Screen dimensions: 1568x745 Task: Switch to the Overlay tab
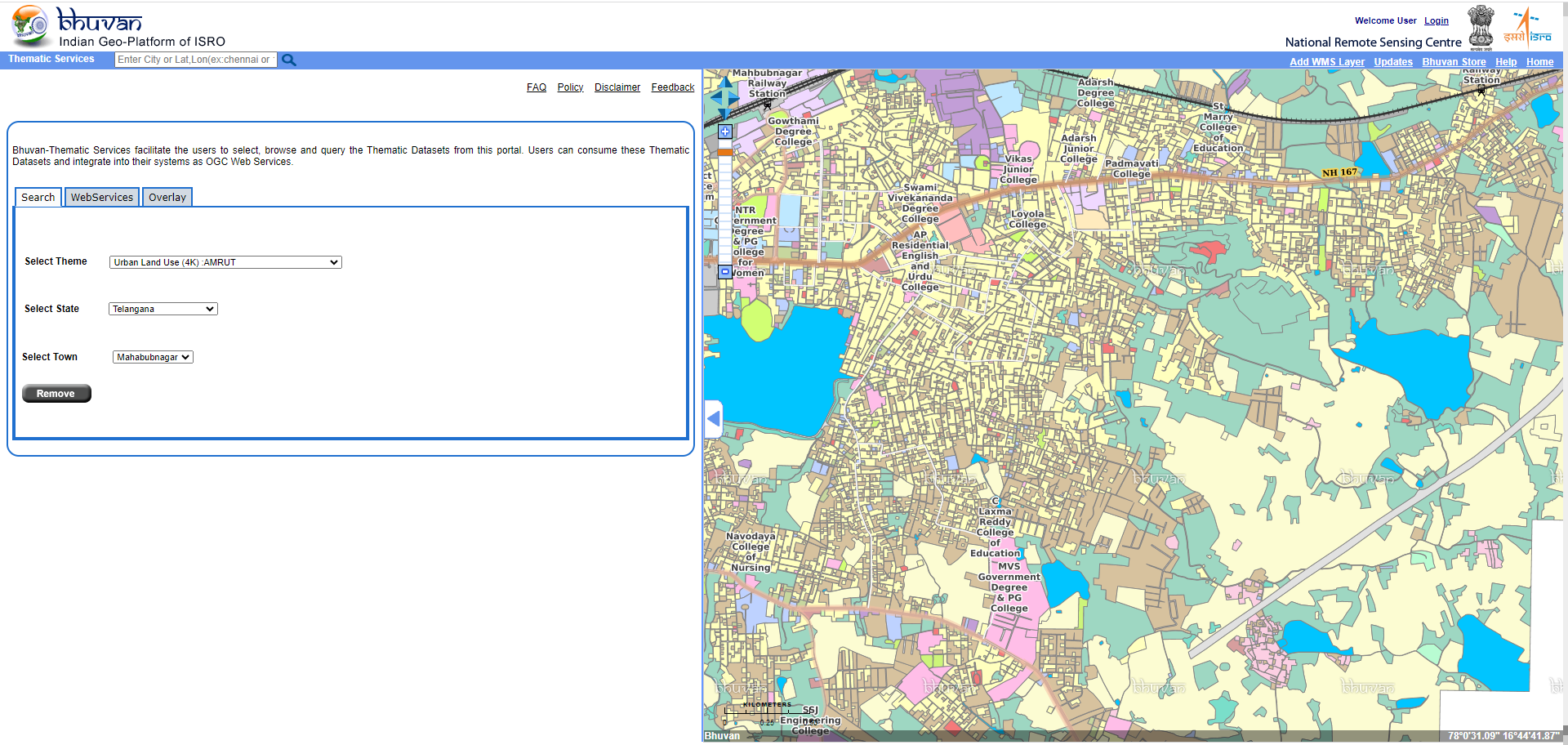click(x=167, y=197)
